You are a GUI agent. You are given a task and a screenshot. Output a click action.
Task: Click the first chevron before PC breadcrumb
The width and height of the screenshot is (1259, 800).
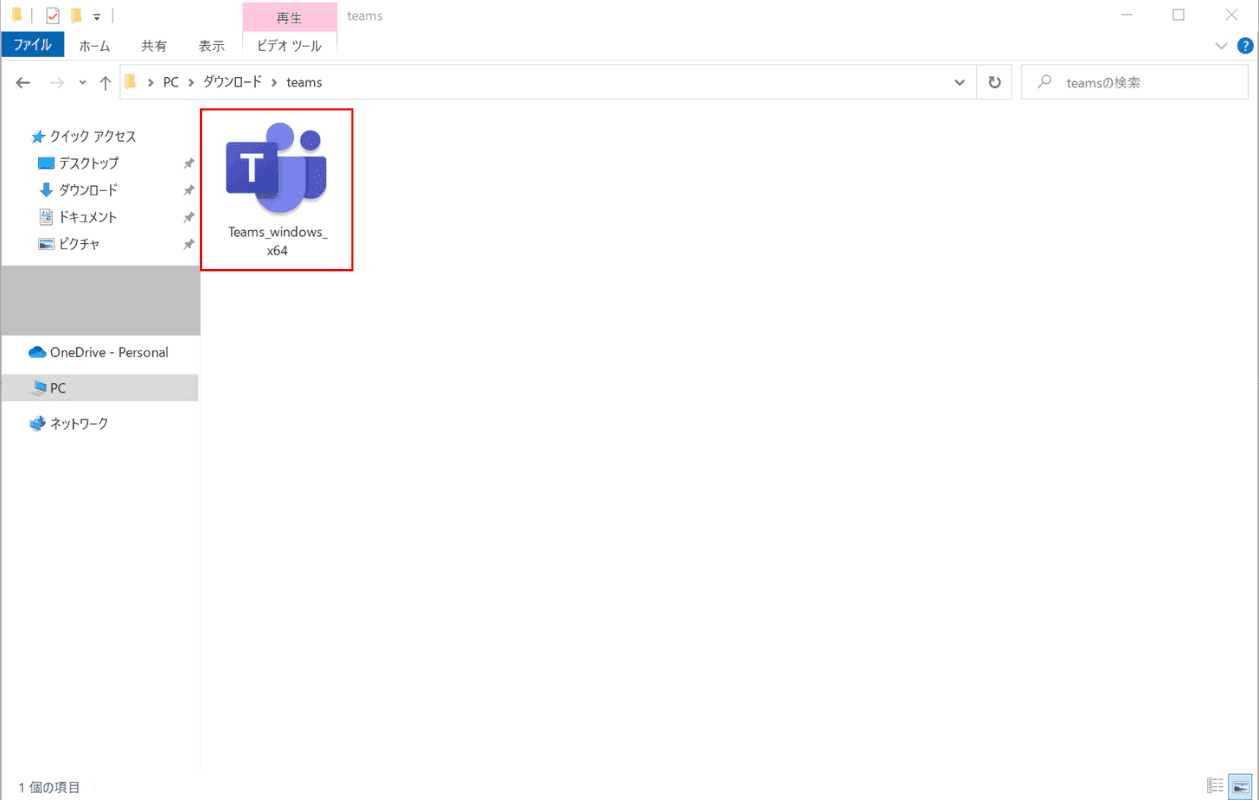click(x=150, y=83)
